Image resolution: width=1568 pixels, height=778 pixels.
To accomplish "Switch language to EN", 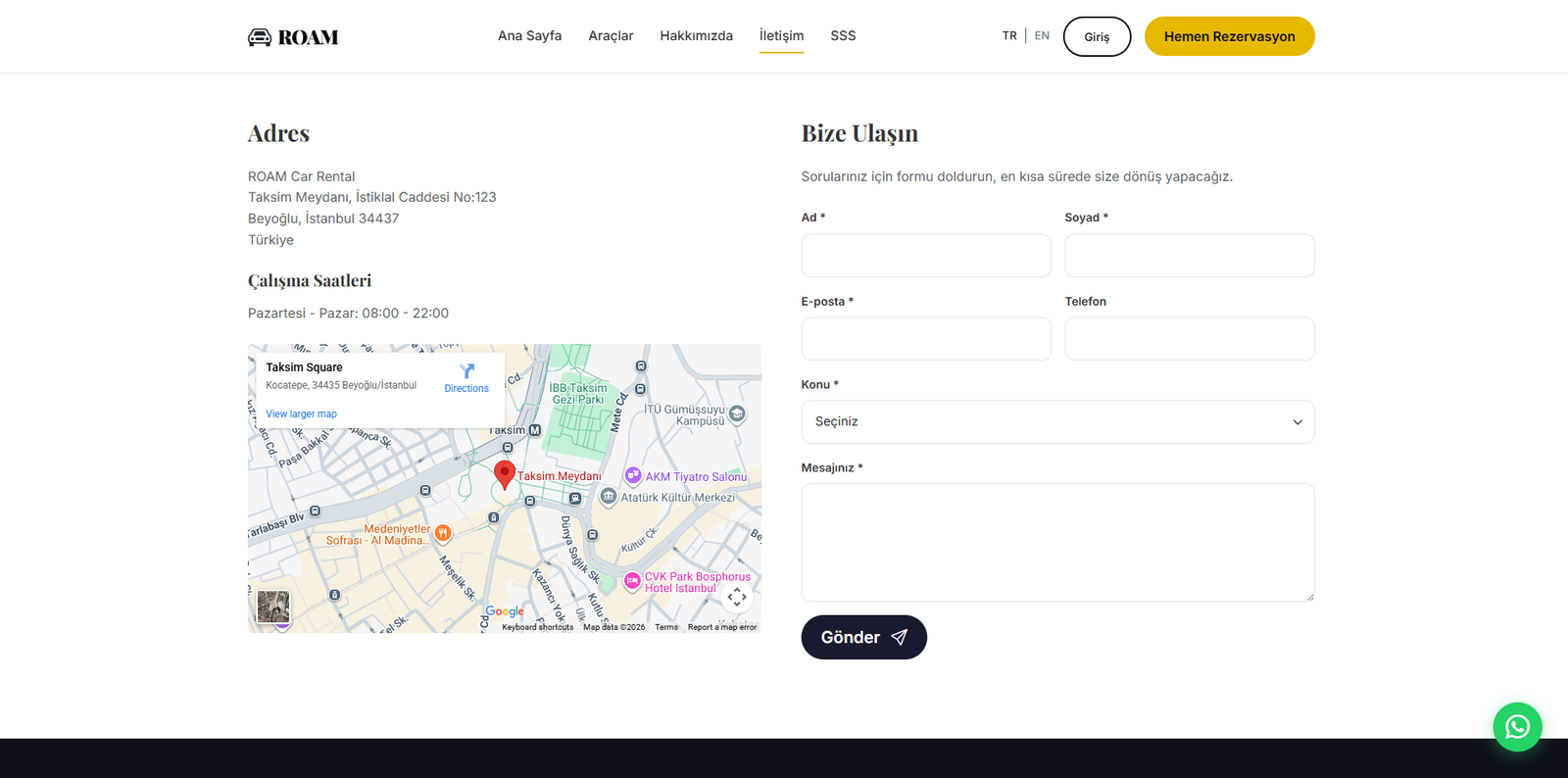I will 1042,36.
